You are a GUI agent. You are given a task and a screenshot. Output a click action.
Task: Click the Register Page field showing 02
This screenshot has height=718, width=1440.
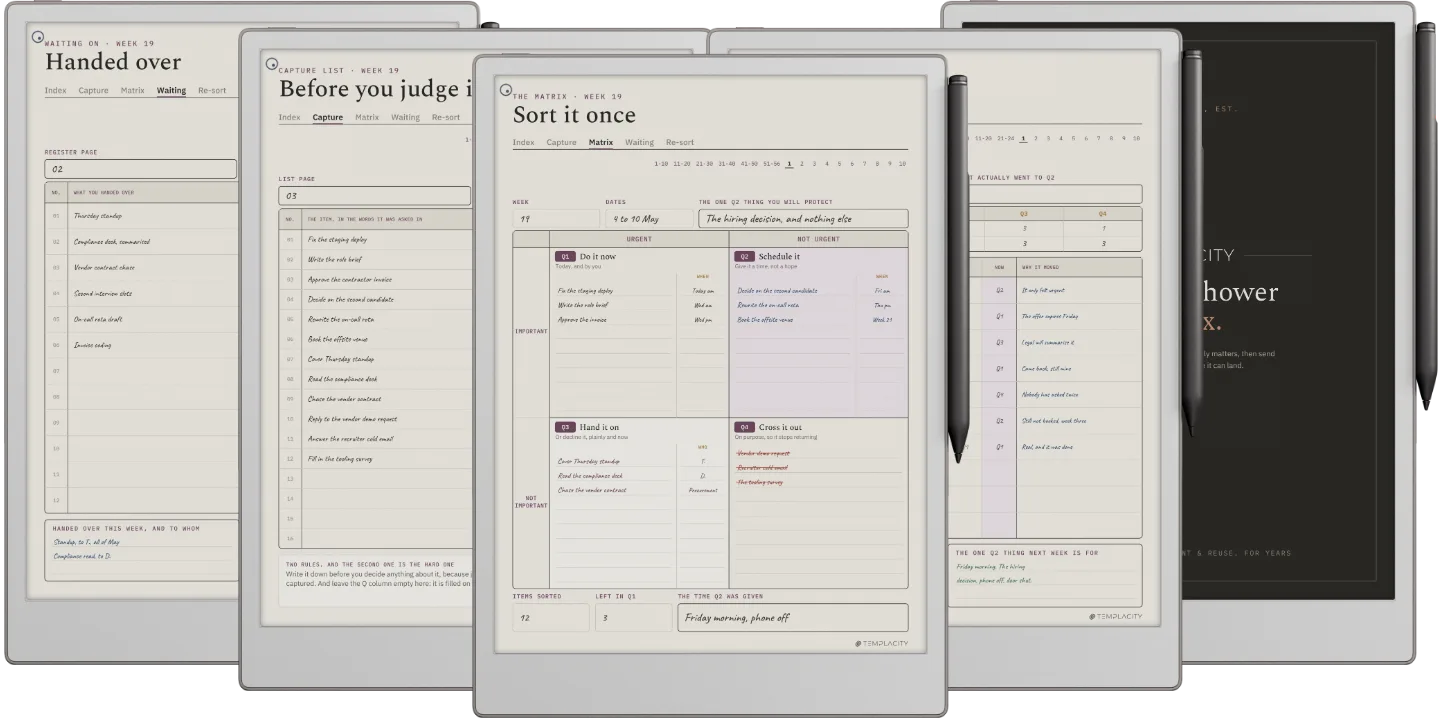point(140,169)
